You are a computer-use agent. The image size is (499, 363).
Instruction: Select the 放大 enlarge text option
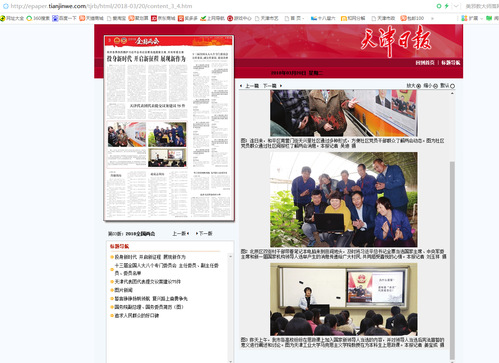click(413, 86)
